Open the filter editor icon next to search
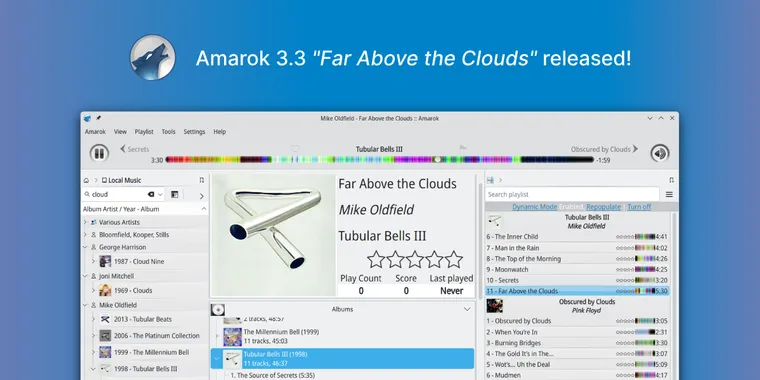This screenshot has width=760, height=380. tap(174, 194)
